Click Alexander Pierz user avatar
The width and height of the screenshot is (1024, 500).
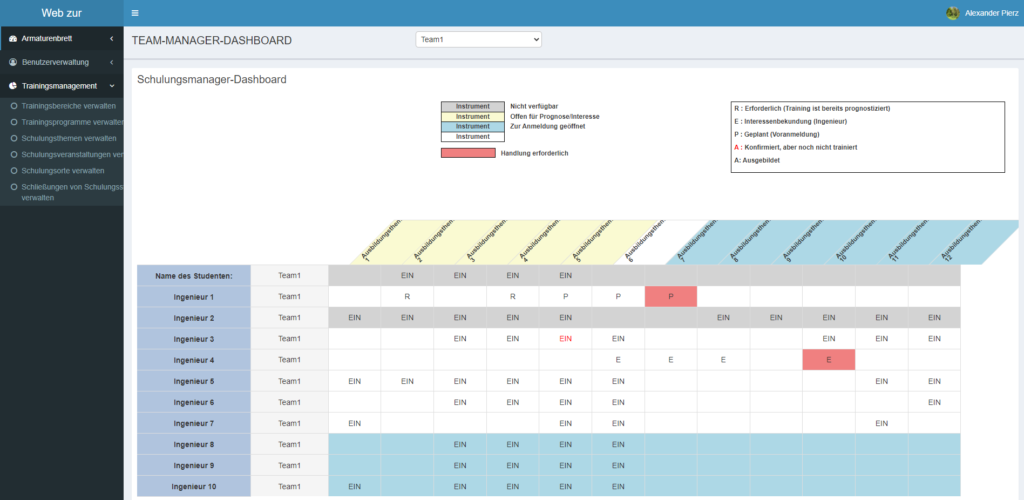(x=953, y=13)
